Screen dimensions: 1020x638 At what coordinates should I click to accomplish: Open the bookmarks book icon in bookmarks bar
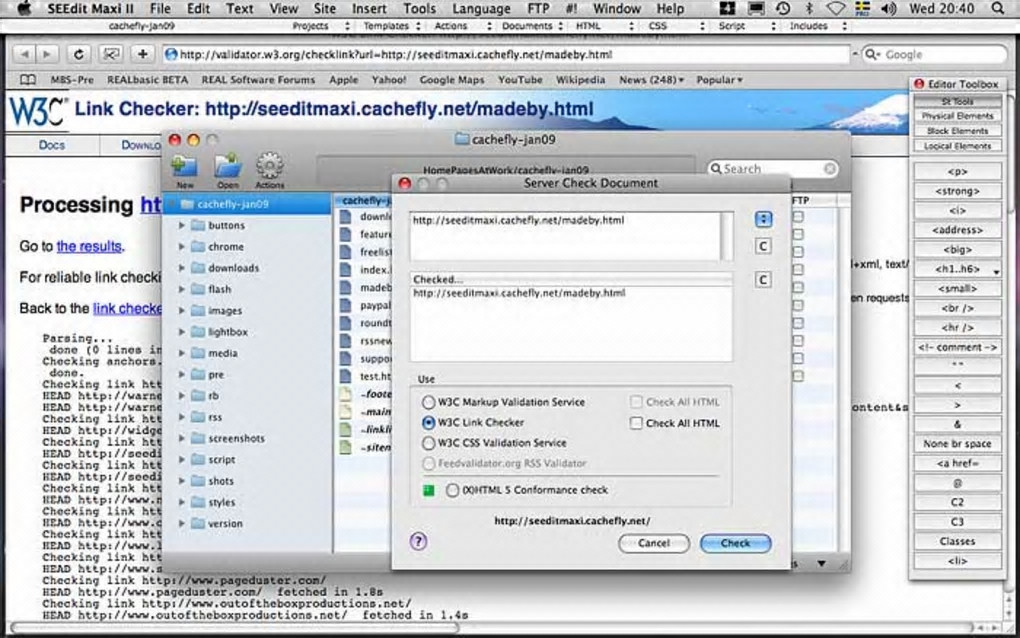click(27, 80)
